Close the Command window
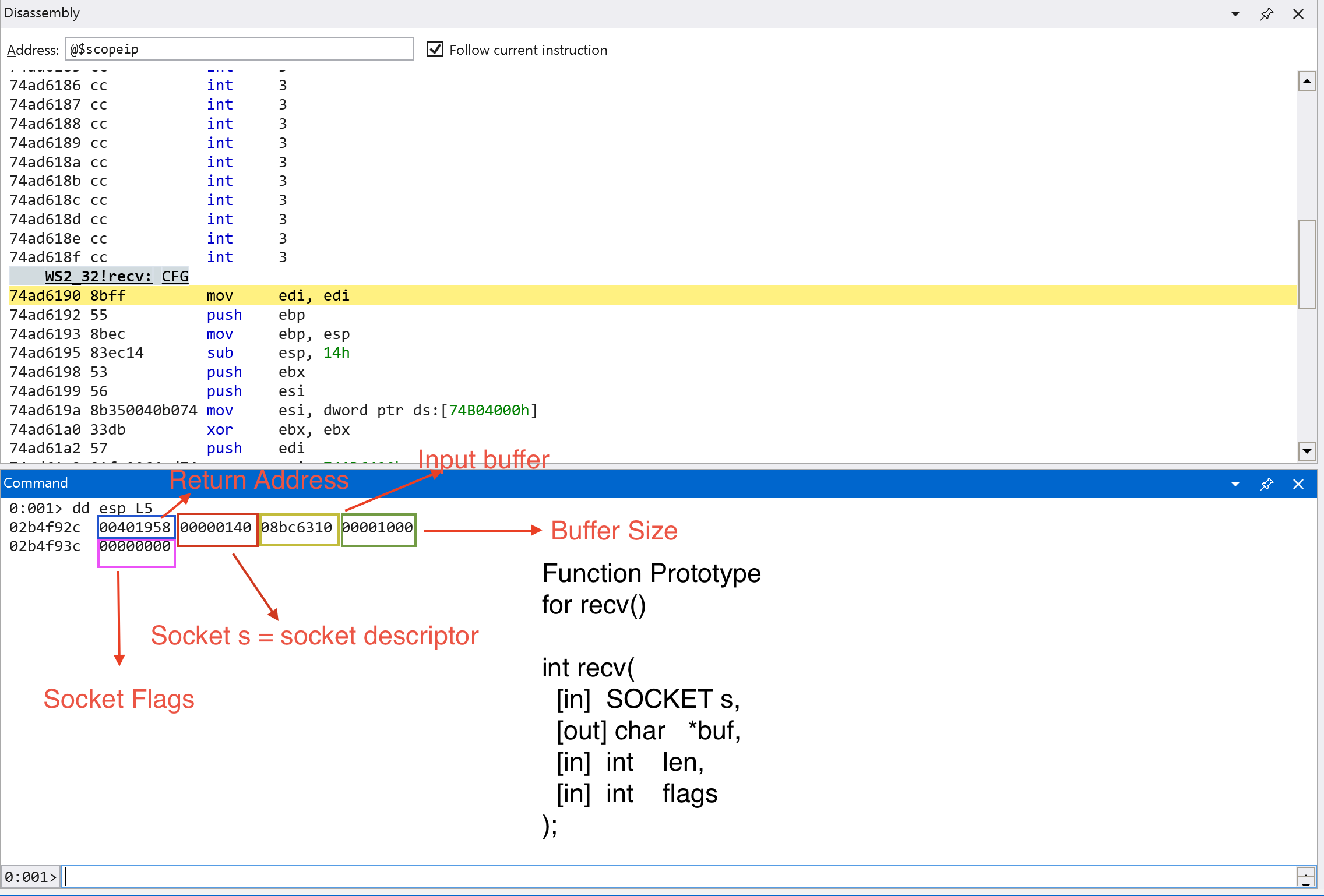The height and width of the screenshot is (896, 1324). [1298, 484]
